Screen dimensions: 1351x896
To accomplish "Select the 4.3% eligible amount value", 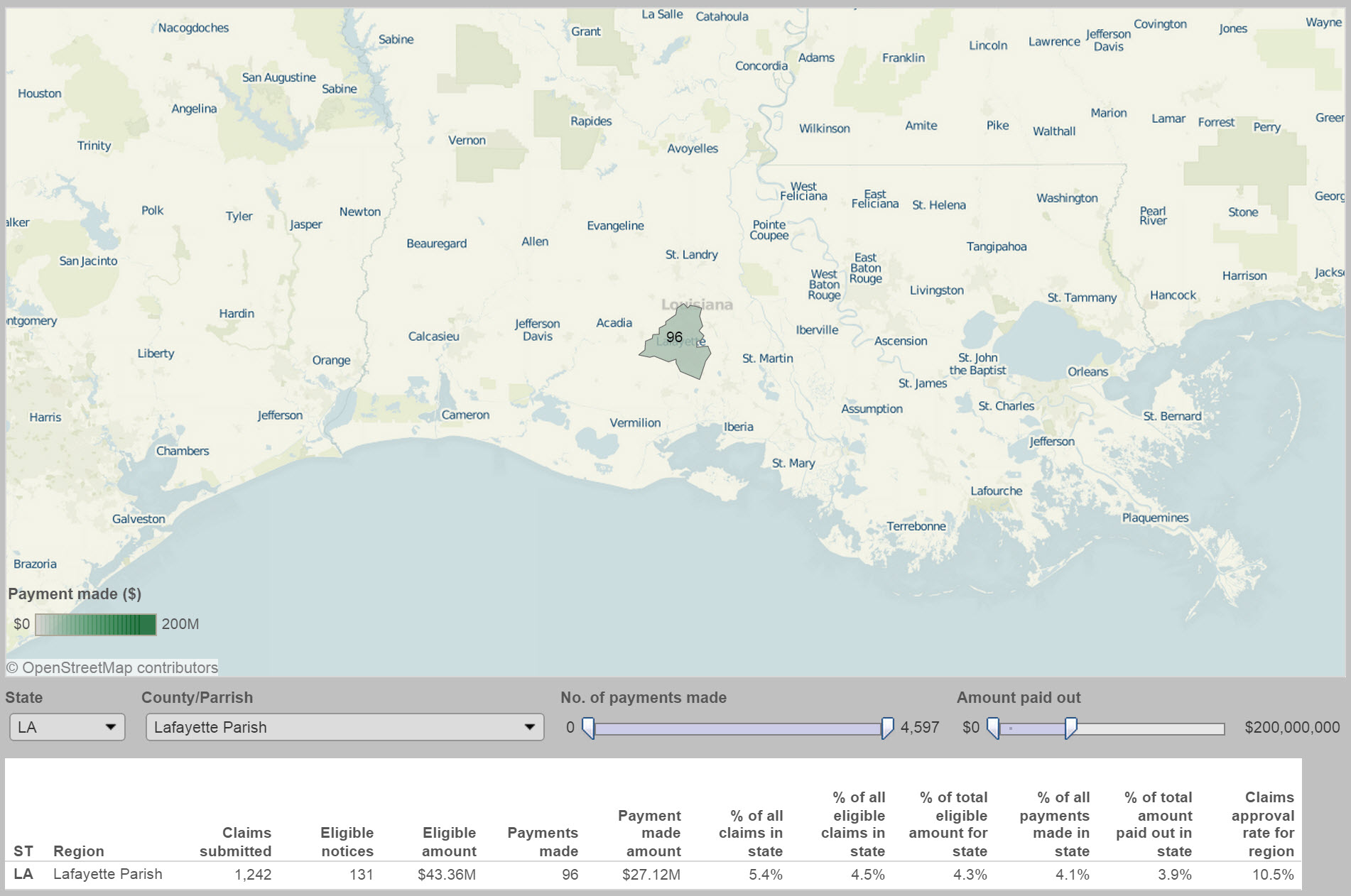I will (970, 875).
